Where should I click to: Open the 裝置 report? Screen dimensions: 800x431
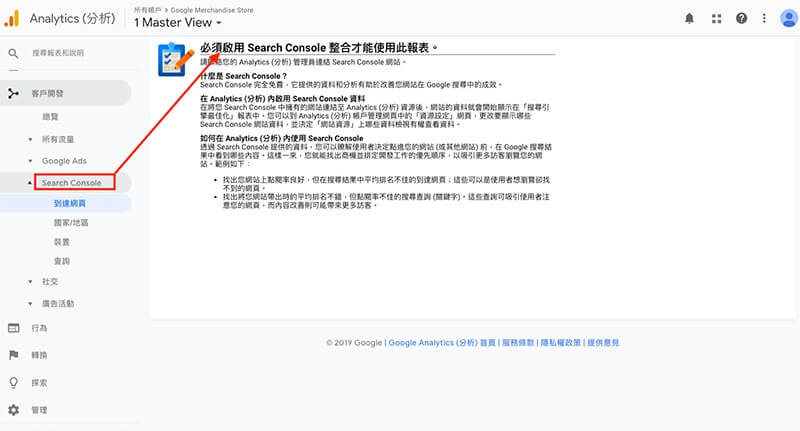click(x=62, y=242)
